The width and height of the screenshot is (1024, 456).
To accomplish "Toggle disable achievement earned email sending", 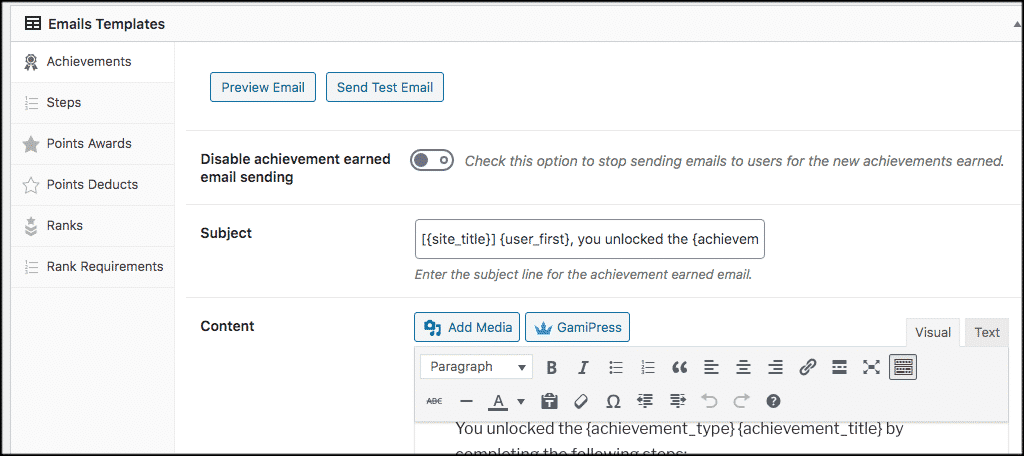I will click(432, 160).
